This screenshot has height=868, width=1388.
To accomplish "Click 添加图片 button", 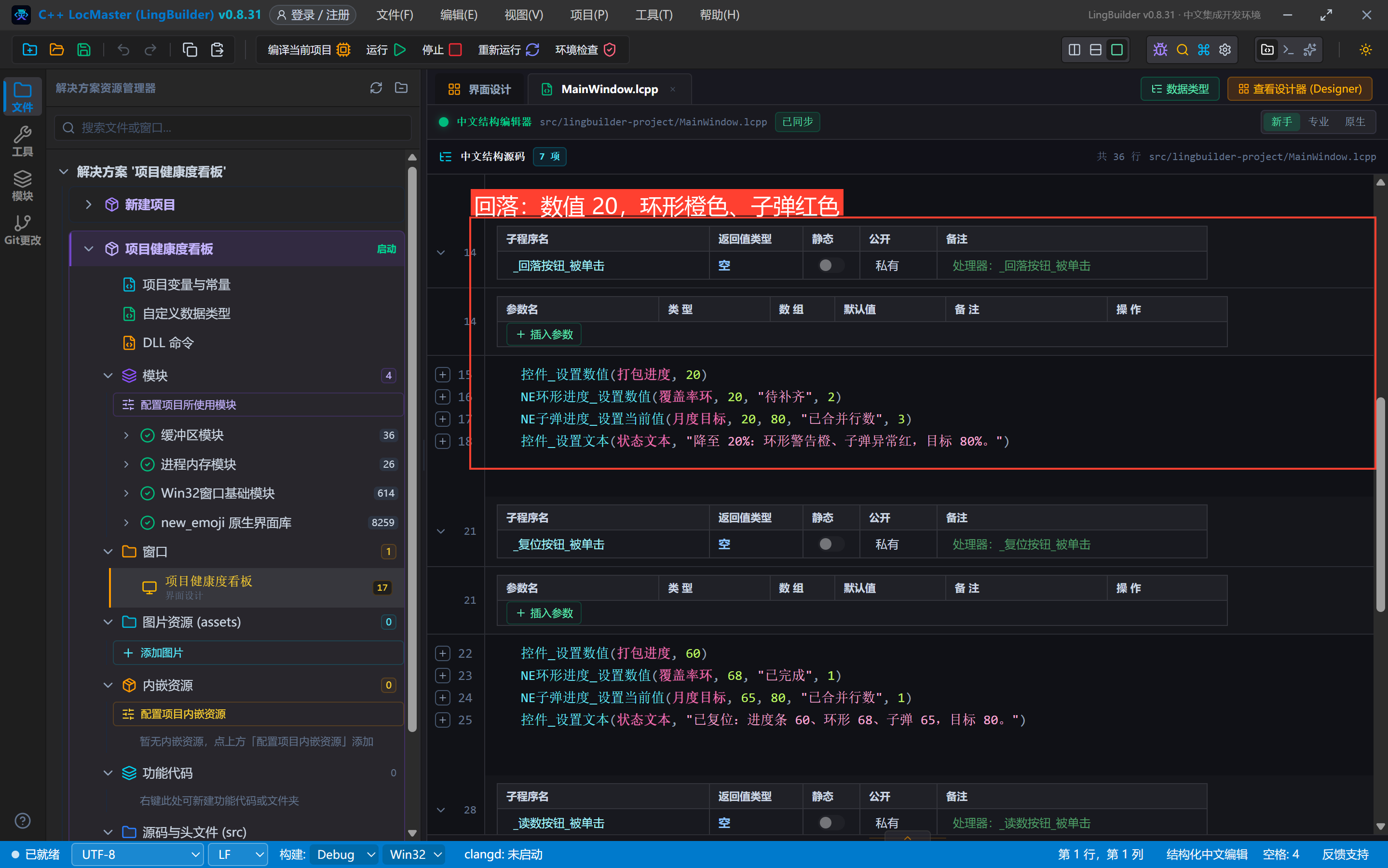I will coord(259,653).
